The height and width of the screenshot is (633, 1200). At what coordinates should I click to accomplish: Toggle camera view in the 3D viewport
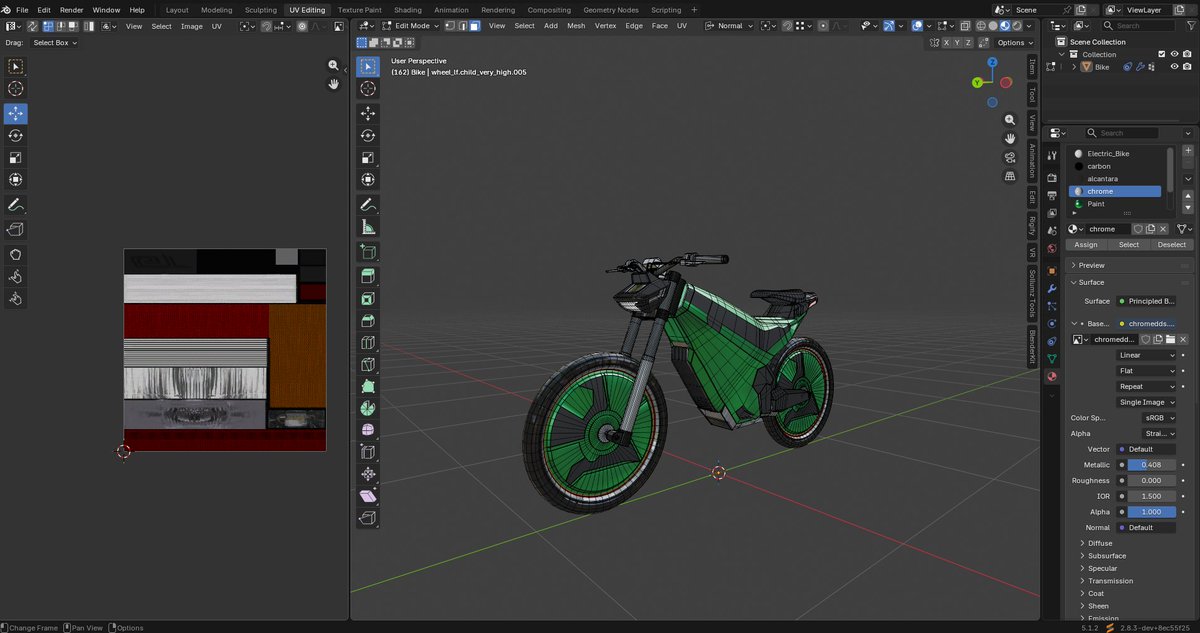[1010, 157]
